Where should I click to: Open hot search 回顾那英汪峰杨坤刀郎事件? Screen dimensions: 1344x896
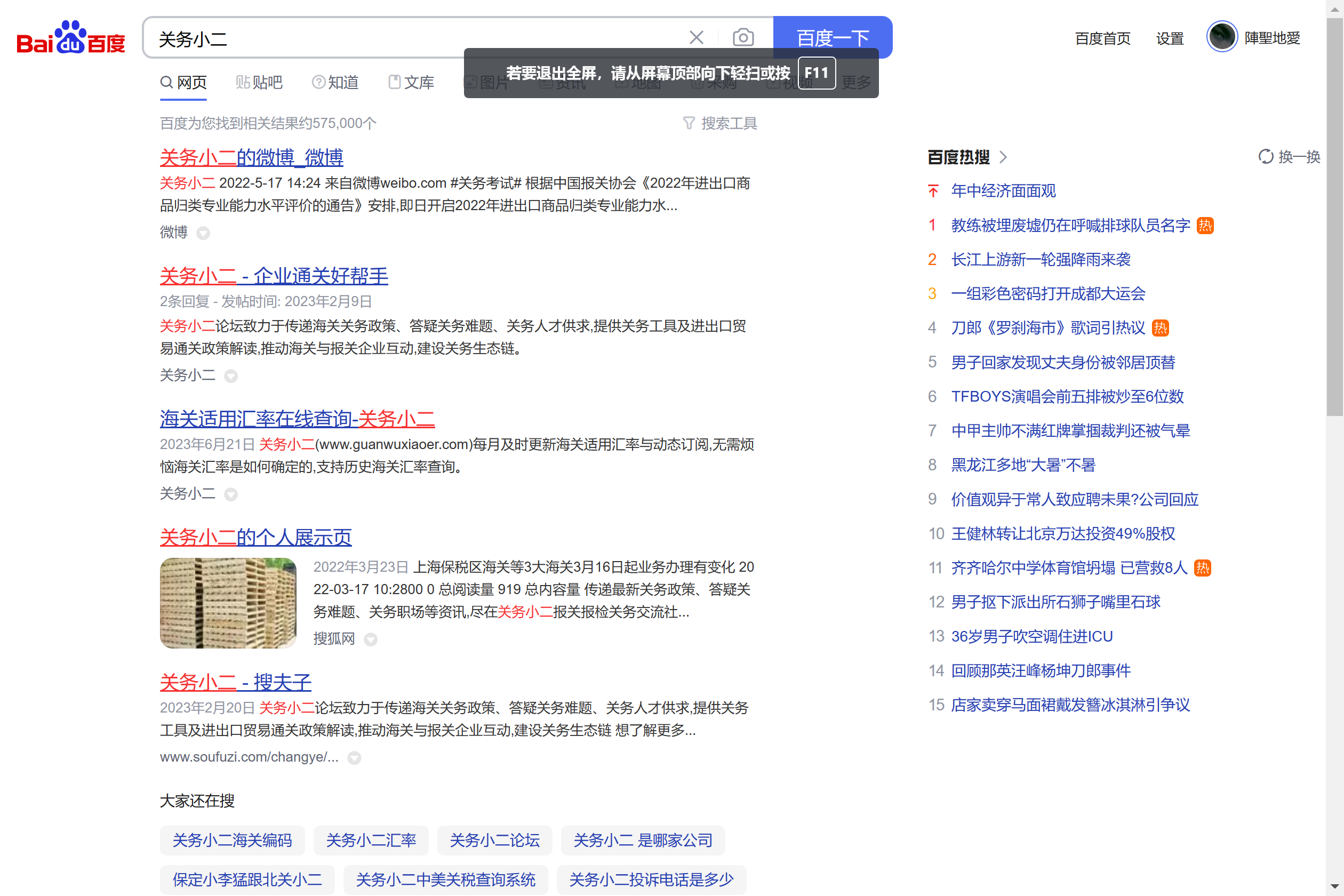(x=1041, y=671)
